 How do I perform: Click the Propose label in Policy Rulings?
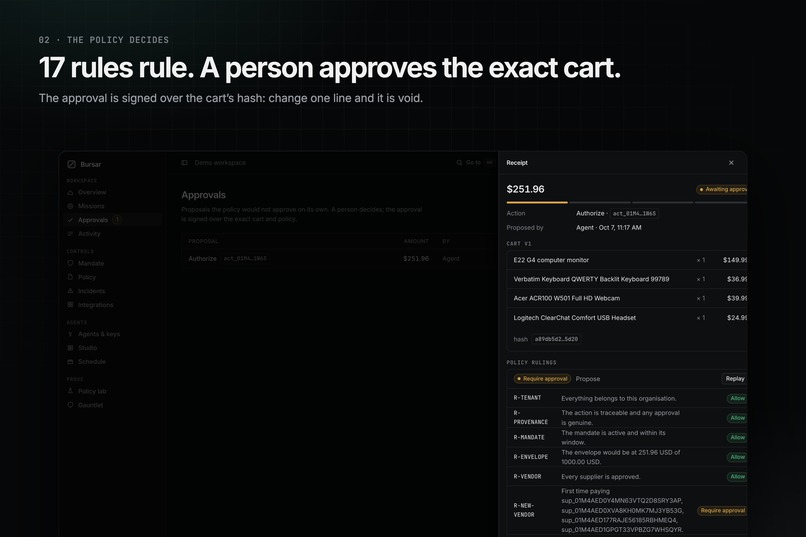[x=588, y=379]
